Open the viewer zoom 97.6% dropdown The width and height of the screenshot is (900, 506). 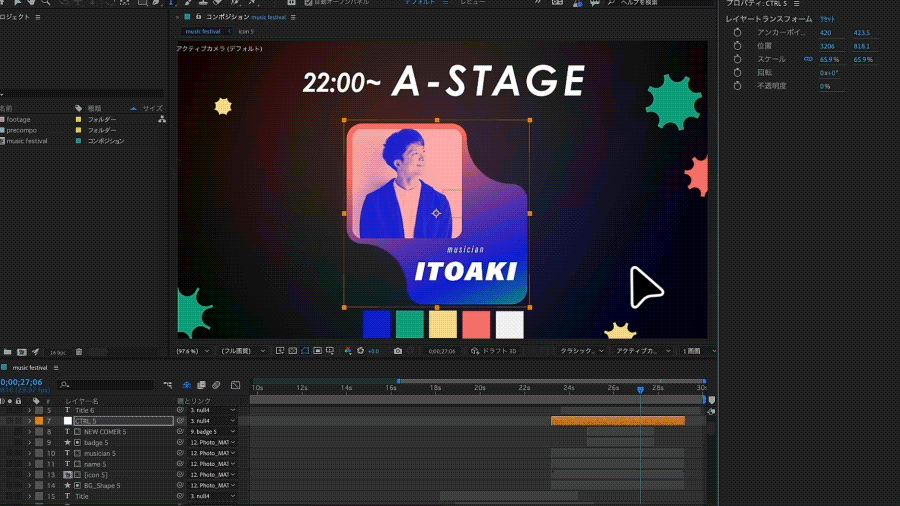192,351
